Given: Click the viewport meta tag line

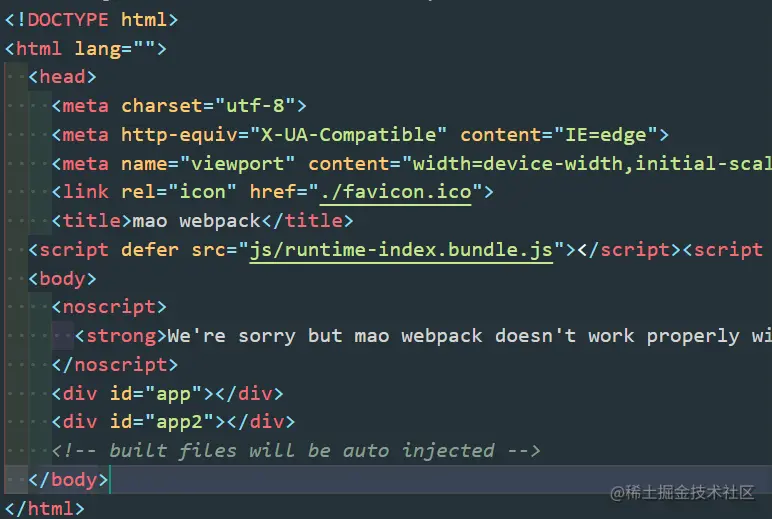Looking at the screenshot, I should tap(412, 163).
